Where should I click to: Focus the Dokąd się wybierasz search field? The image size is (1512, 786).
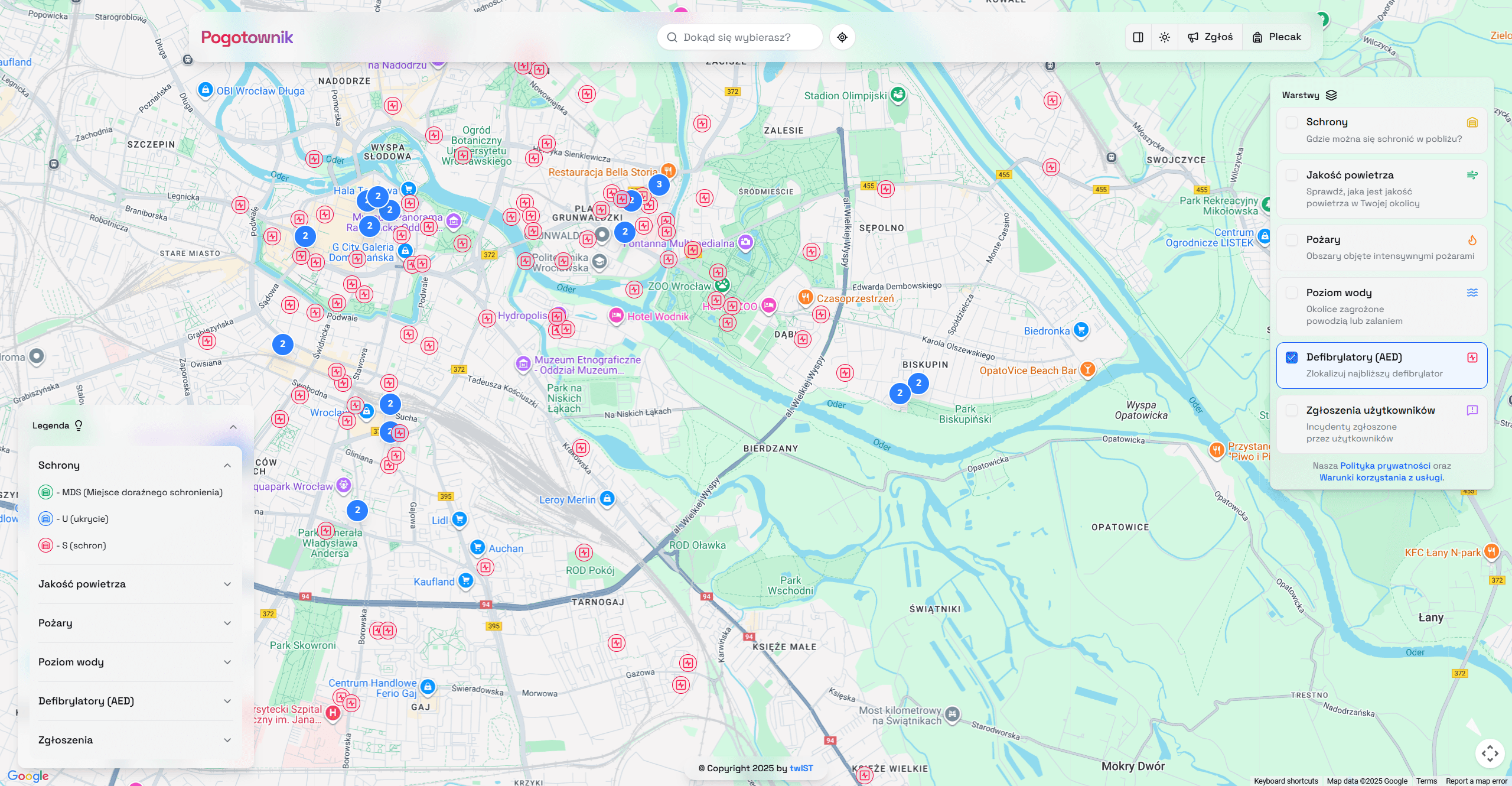click(x=740, y=37)
